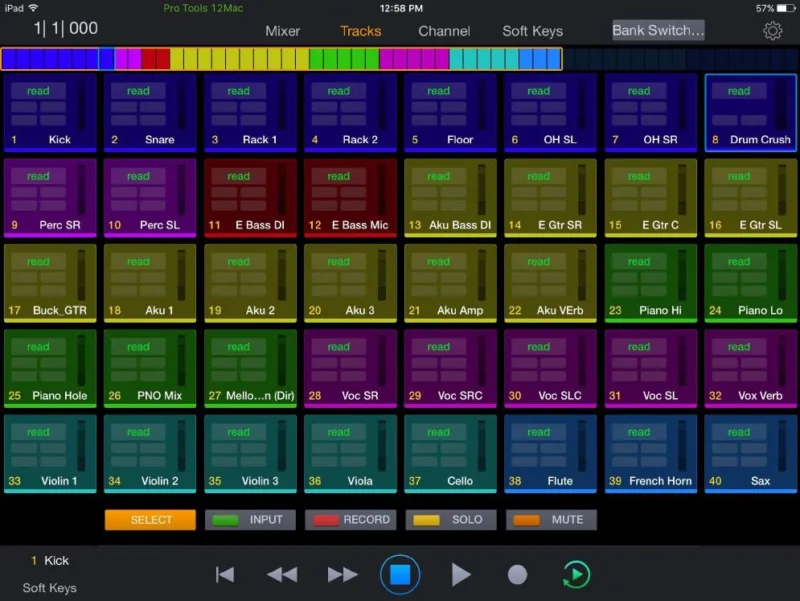Click the fast-forward transport button
The height and width of the screenshot is (601, 800).
342,574
